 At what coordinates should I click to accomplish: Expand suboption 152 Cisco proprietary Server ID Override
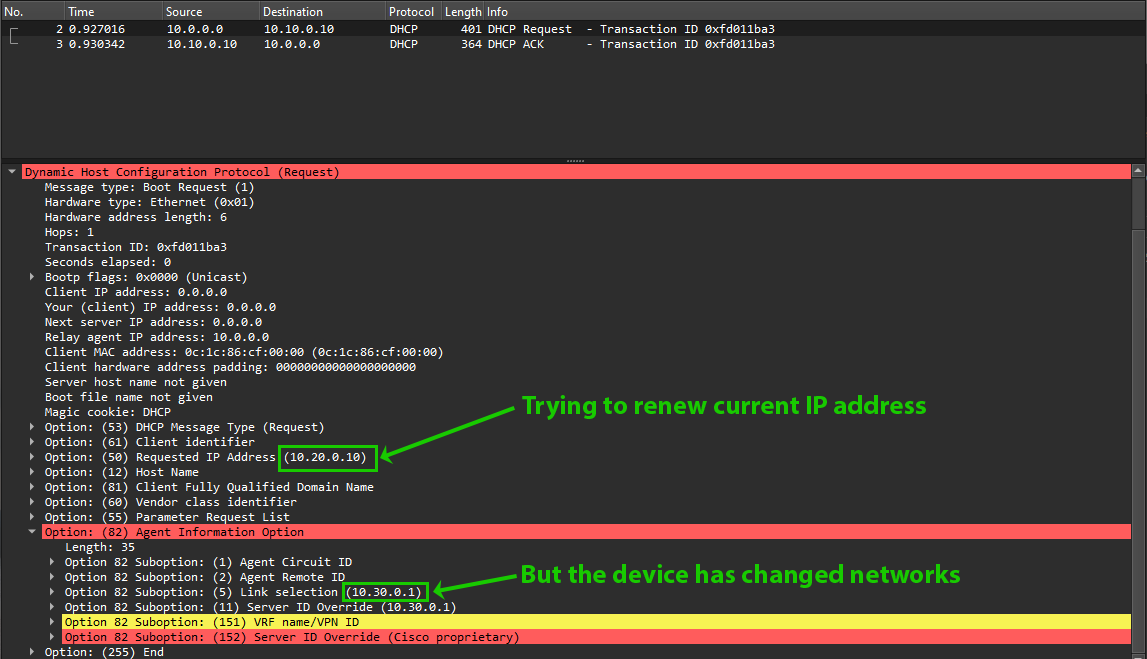tap(52, 637)
